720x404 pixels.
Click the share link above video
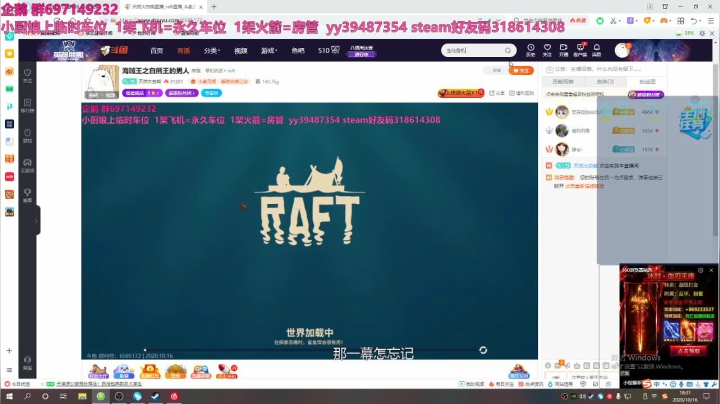pos(496,93)
